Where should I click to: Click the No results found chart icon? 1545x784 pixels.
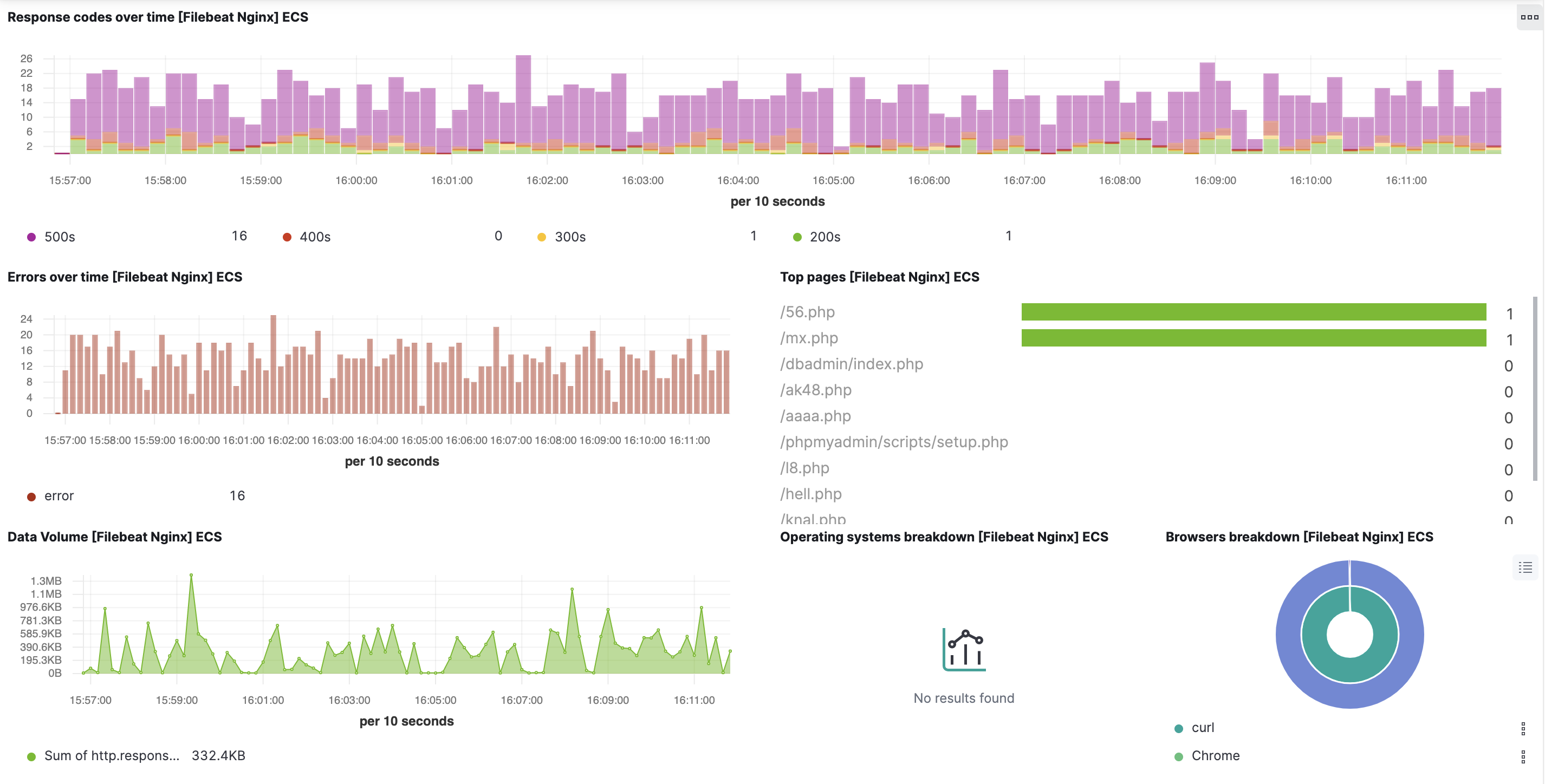tap(964, 650)
